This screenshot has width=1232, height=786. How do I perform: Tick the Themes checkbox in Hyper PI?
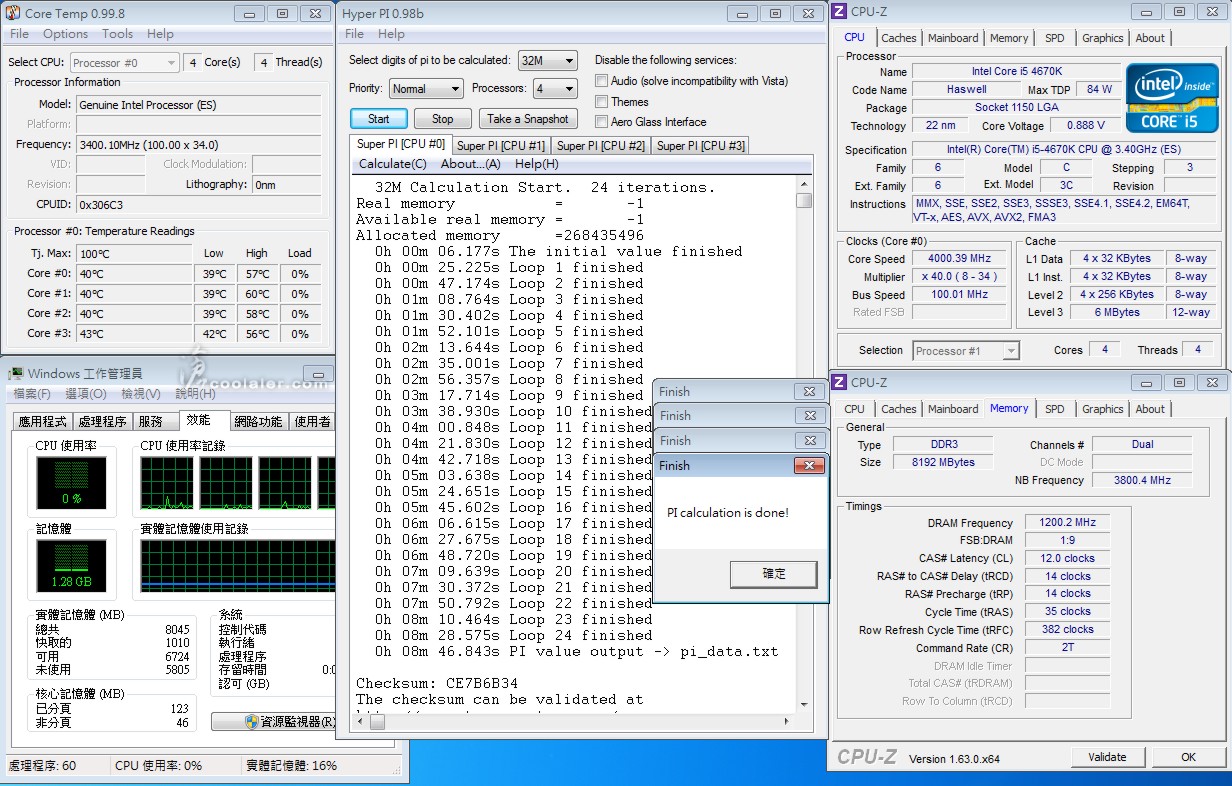(602, 102)
